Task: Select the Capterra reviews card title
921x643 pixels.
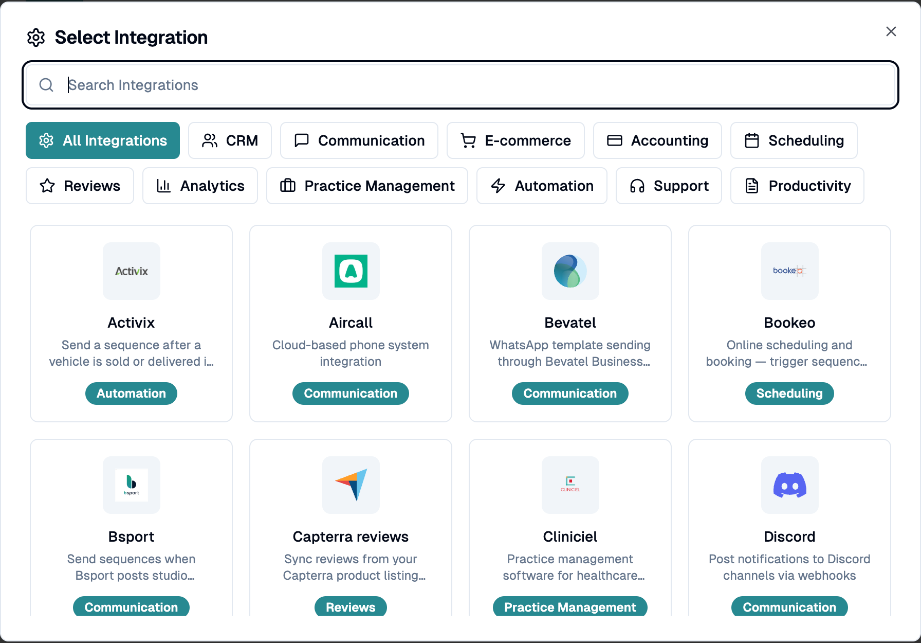Action: [351, 537]
